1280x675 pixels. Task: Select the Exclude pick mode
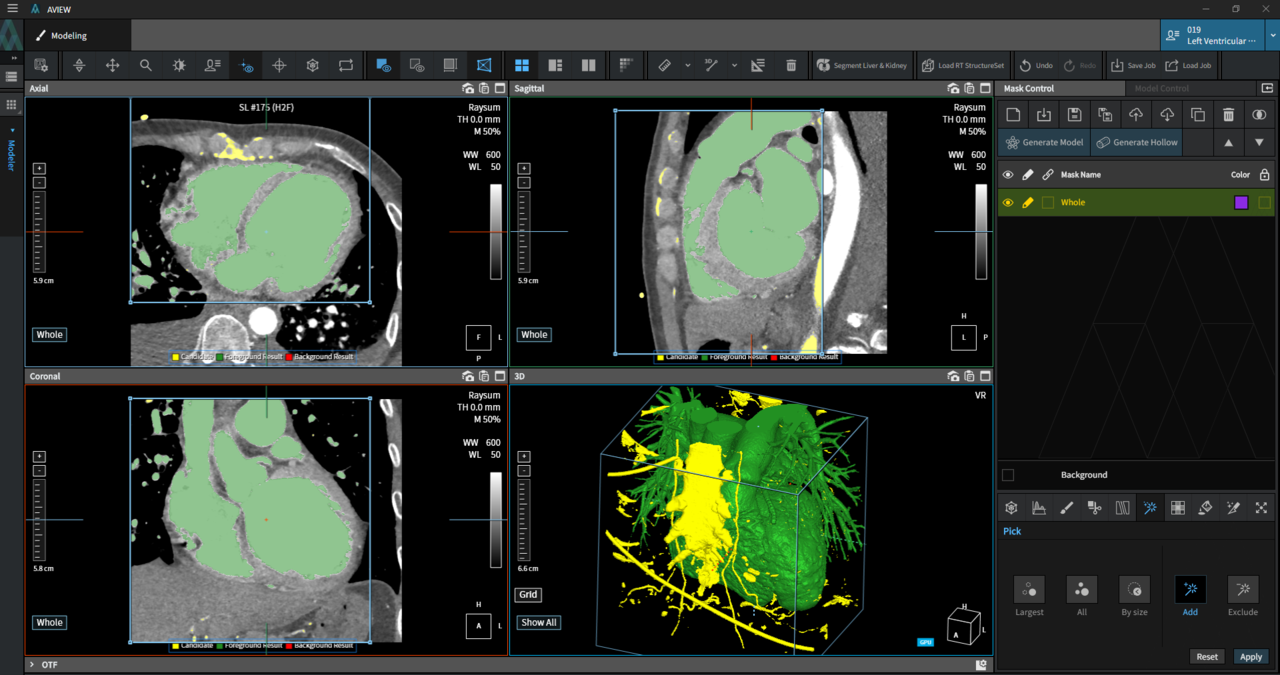tap(1243, 589)
